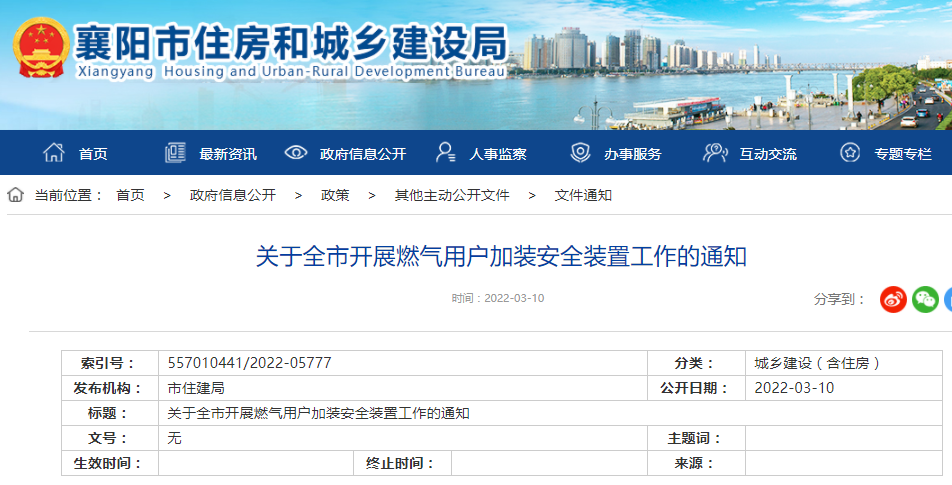Click the shield icon beside 办事服务
The width and height of the screenshot is (952, 485).
(x=580, y=152)
